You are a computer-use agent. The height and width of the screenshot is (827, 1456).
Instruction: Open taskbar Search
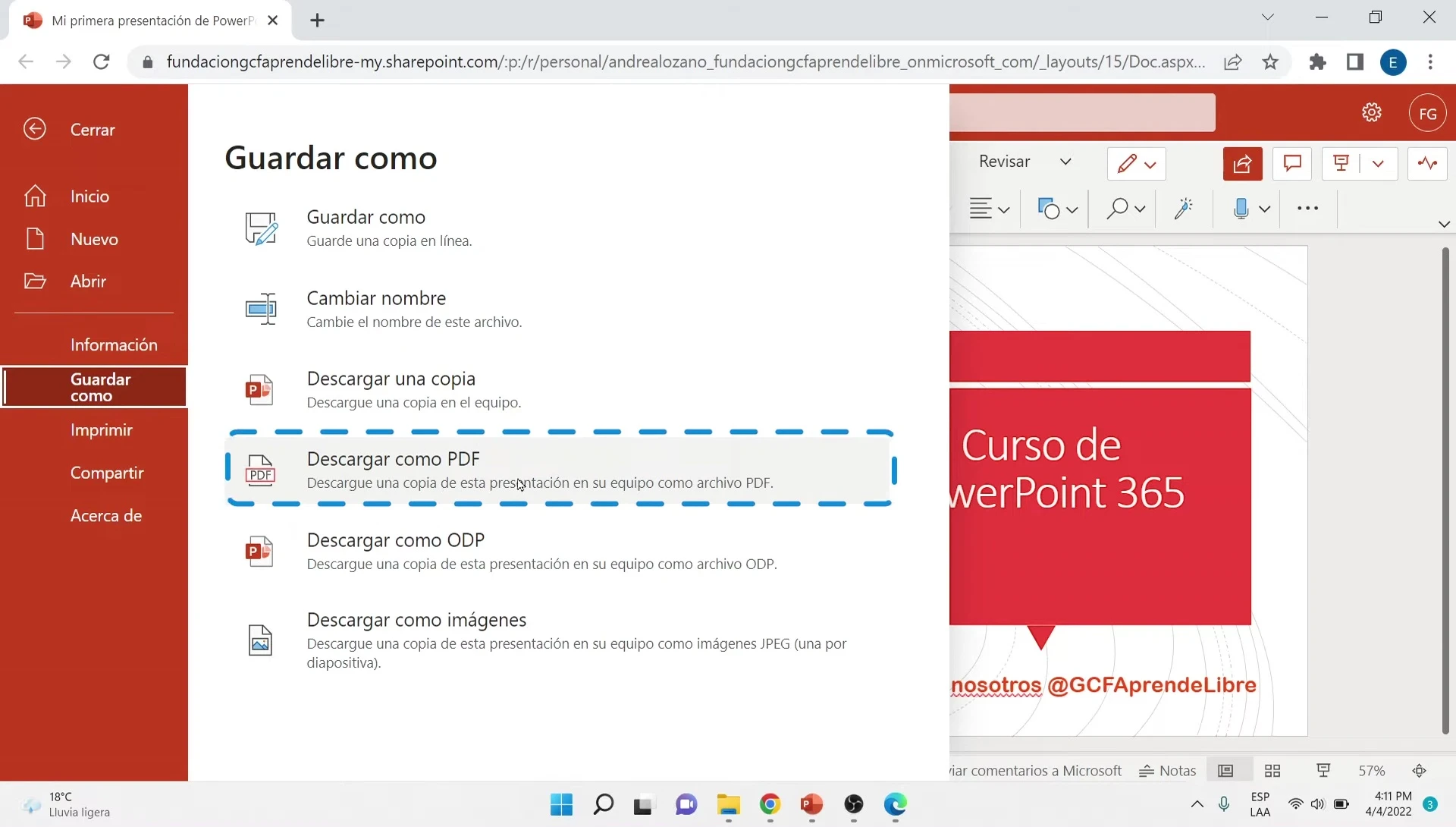pyautogui.click(x=604, y=804)
